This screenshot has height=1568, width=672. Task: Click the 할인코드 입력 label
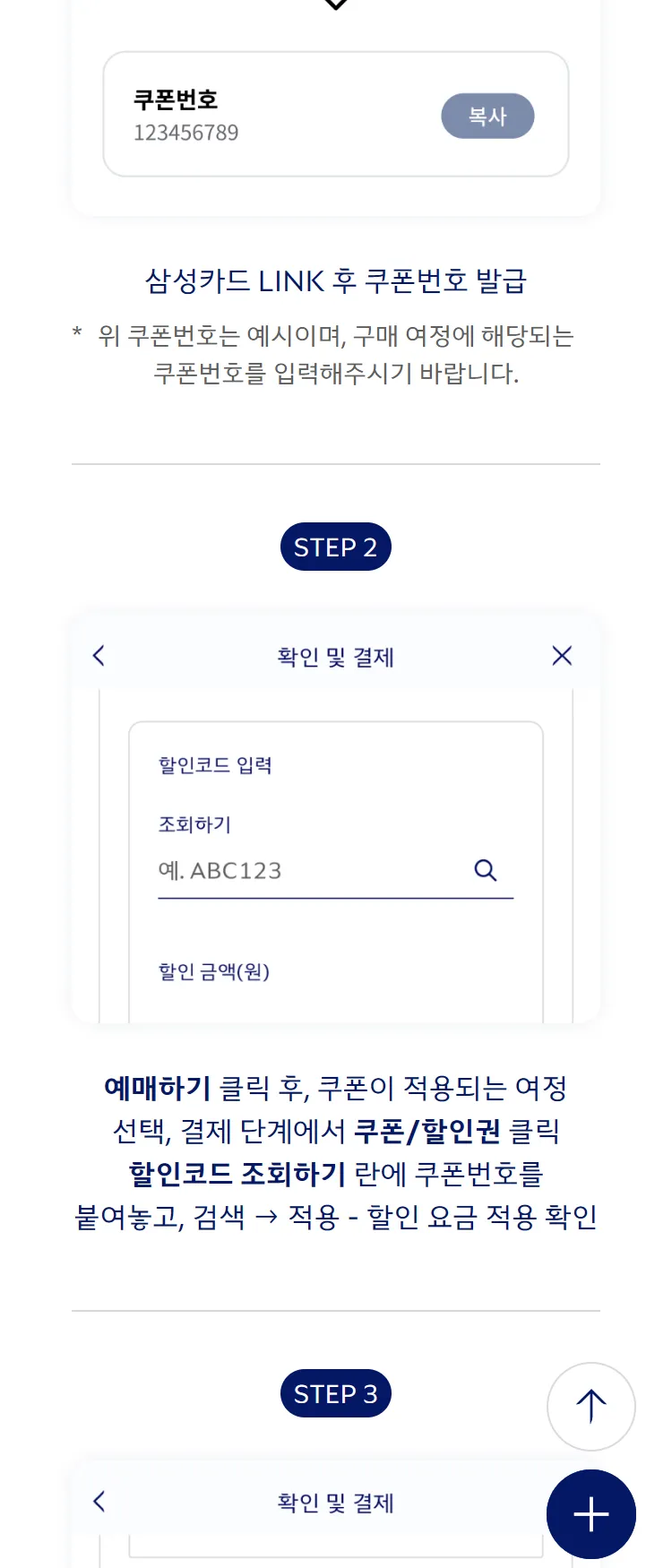point(215,765)
